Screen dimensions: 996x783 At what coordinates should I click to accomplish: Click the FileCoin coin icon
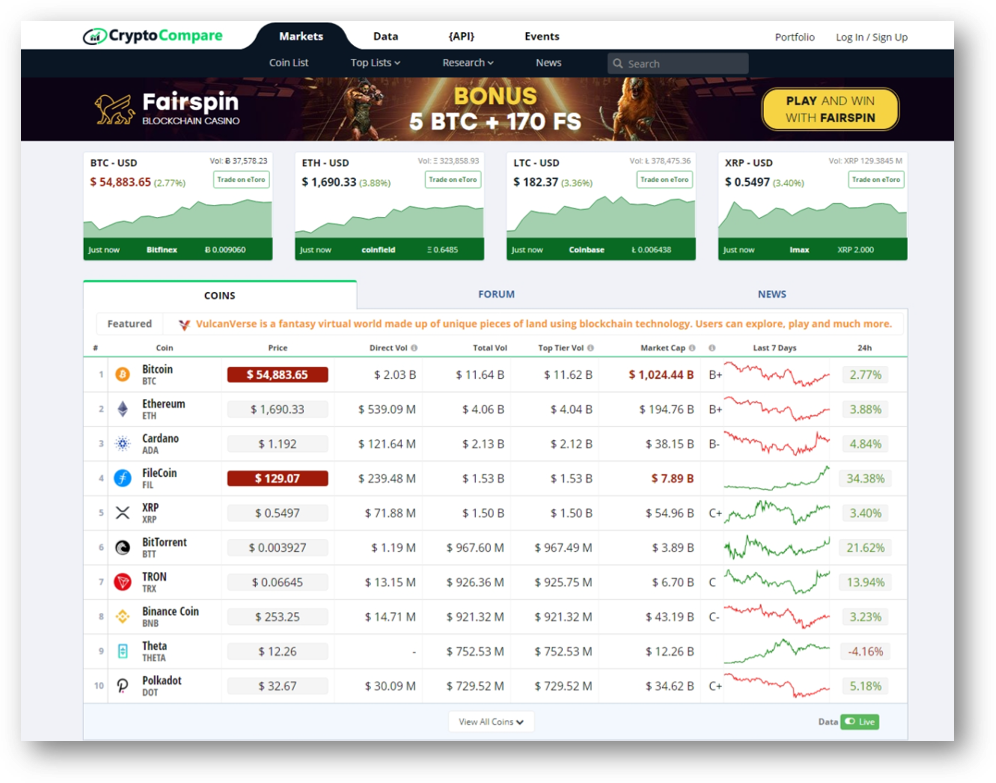[x=123, y=478]
